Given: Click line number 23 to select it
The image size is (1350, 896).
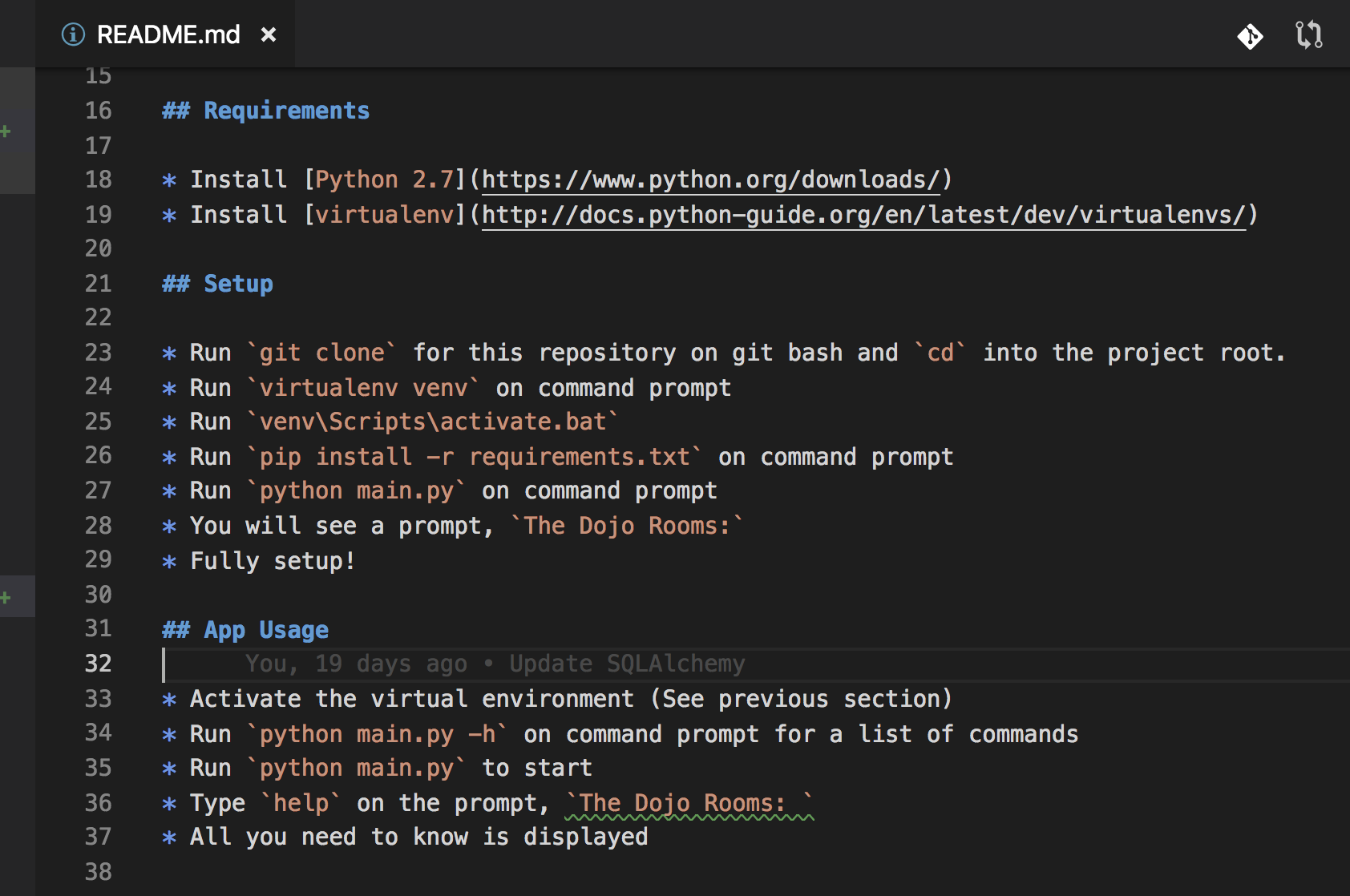Looking at the screenshot, I should click(97, 353).
